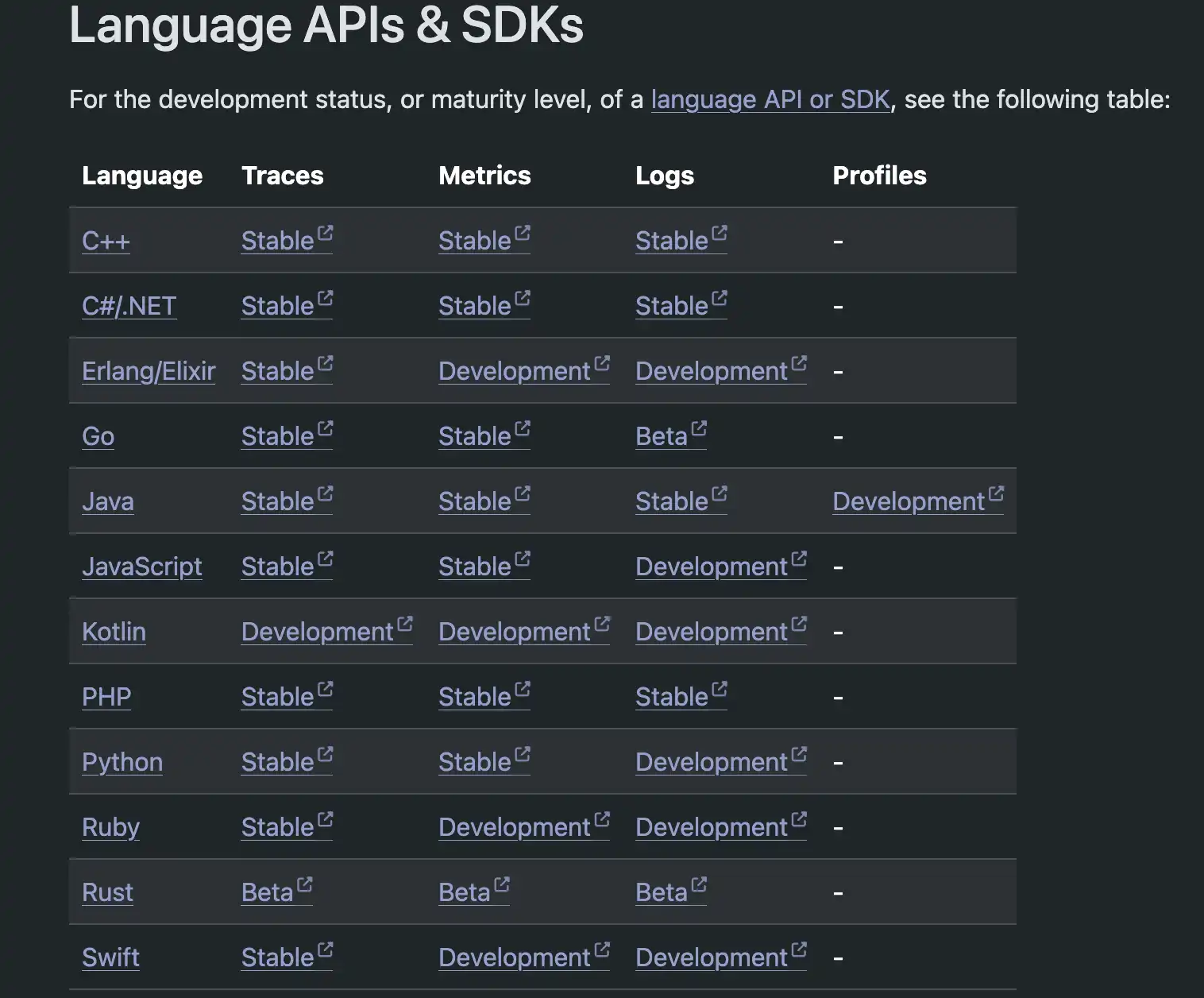Click external-link icon on Java Profiles Development
This screenshot has height=998, width=1204.
pyautogui.click(x=996, y=493)
